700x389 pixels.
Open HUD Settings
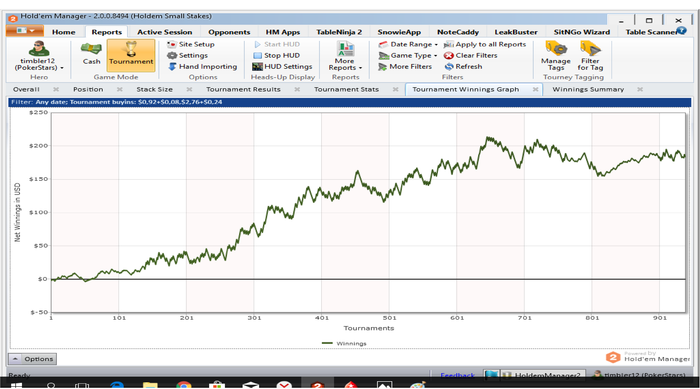coord(282,67)
